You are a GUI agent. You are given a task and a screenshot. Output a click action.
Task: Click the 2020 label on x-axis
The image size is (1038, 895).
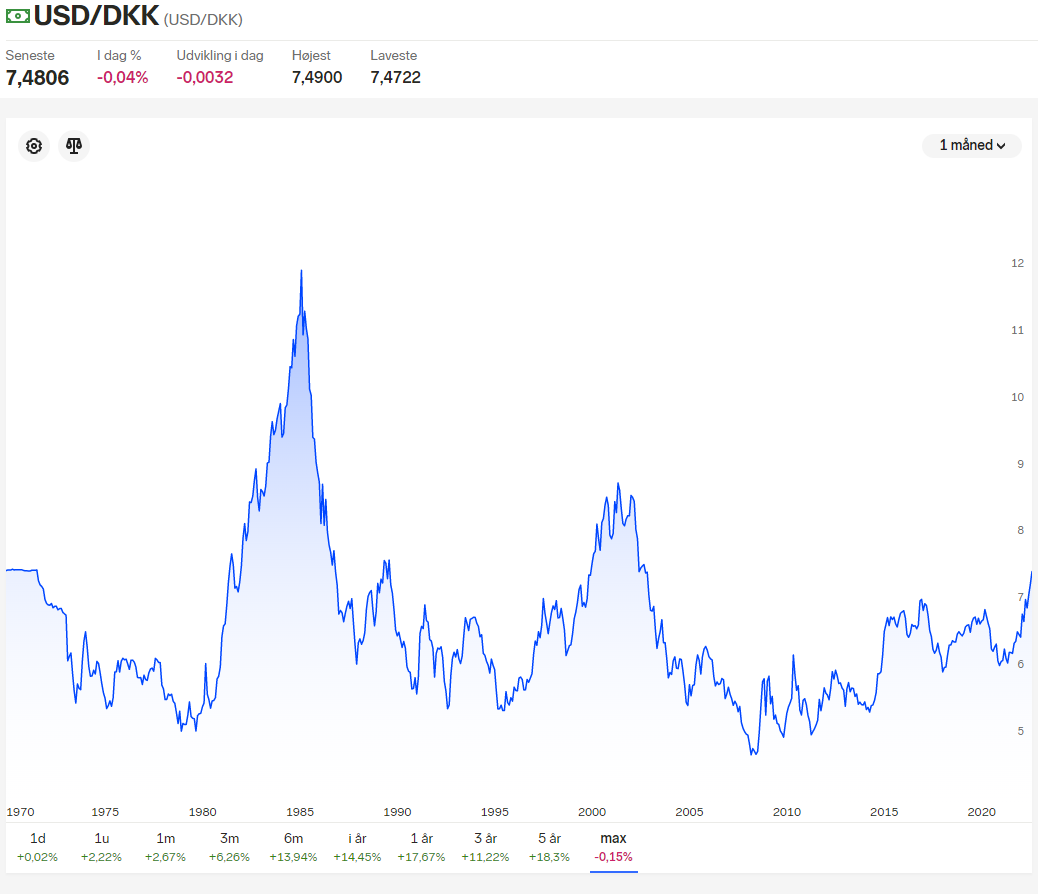981,812
